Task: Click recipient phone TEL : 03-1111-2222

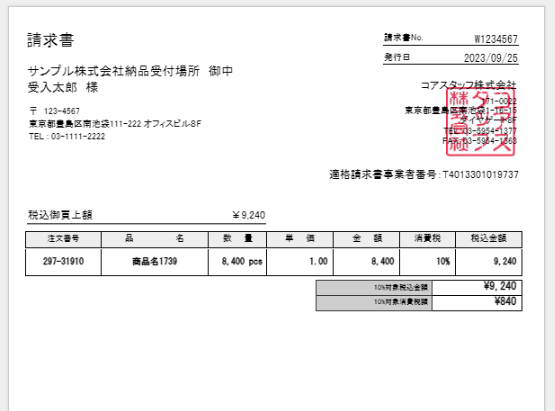Action: tap(67, 137)
